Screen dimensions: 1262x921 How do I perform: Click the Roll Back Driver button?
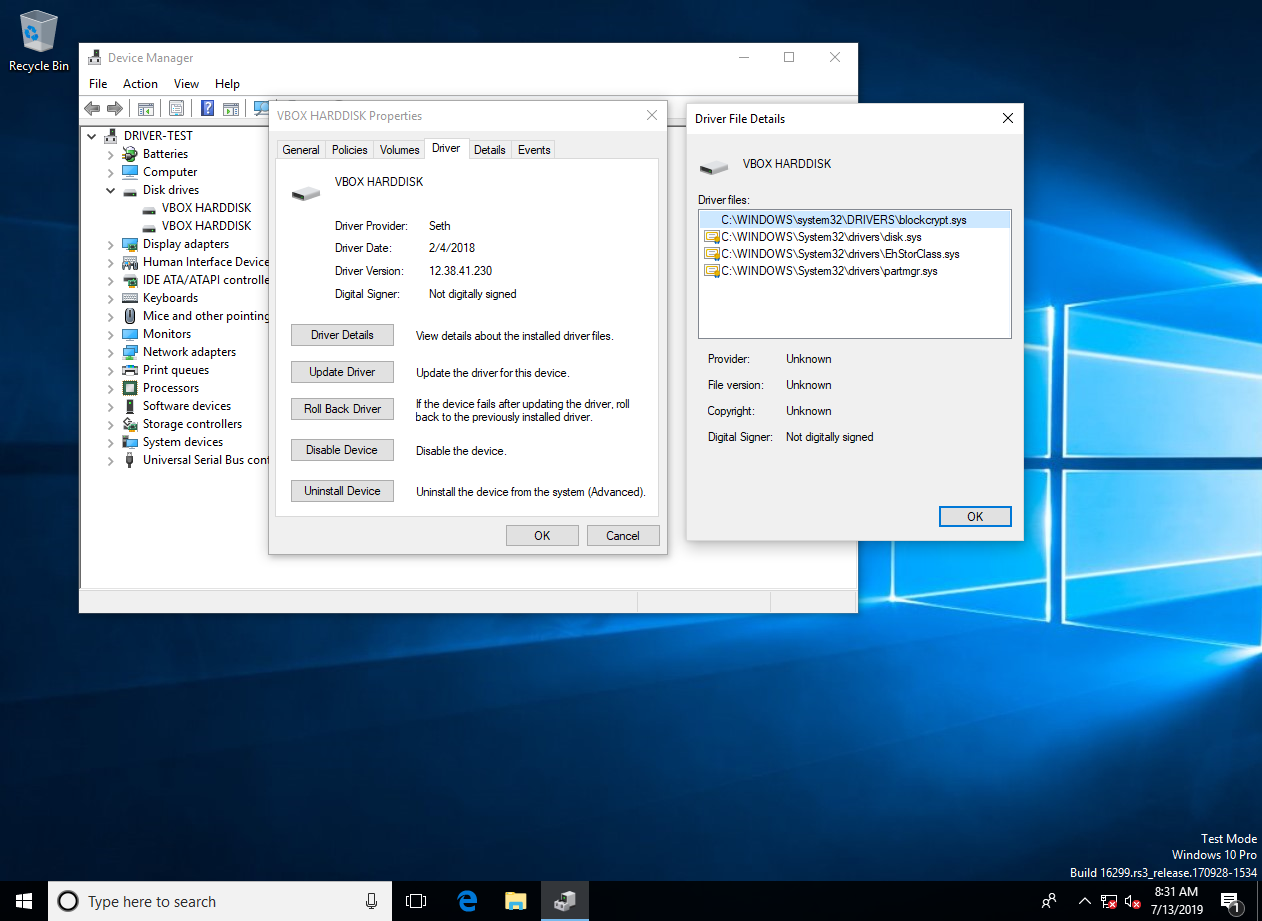coord(342,409)
